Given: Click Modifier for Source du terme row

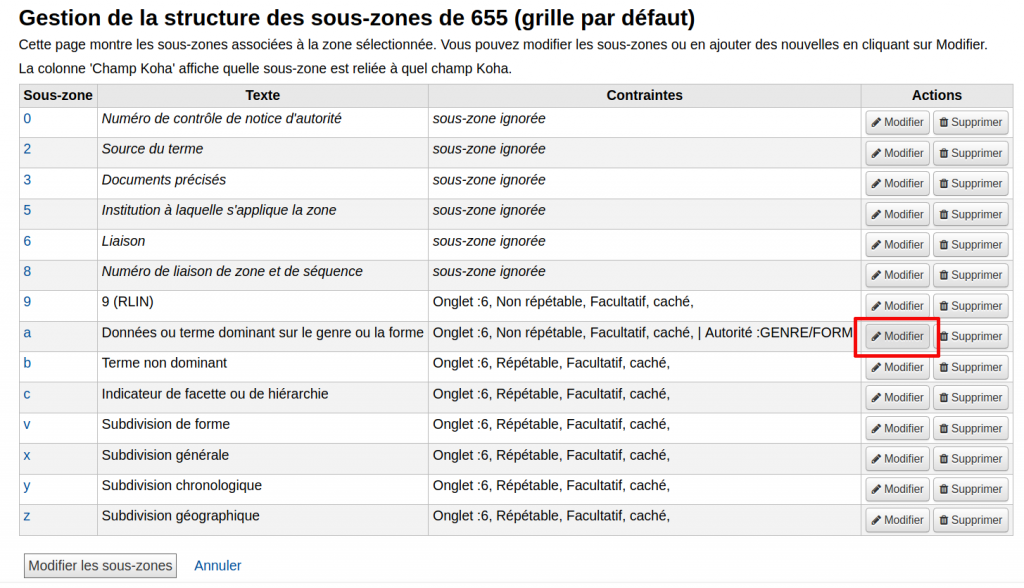Looking at the screenshot, I should tap(897, 153).
